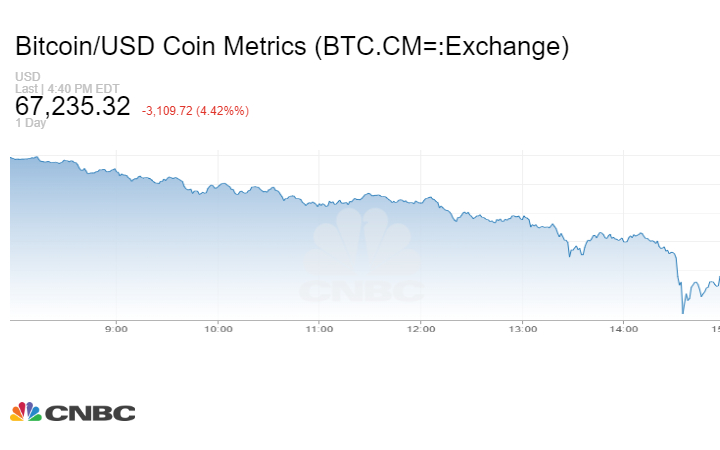The image size is (720, 450).
Task: Click the price line's peak near the chart start
Action: tap(37, 157)
